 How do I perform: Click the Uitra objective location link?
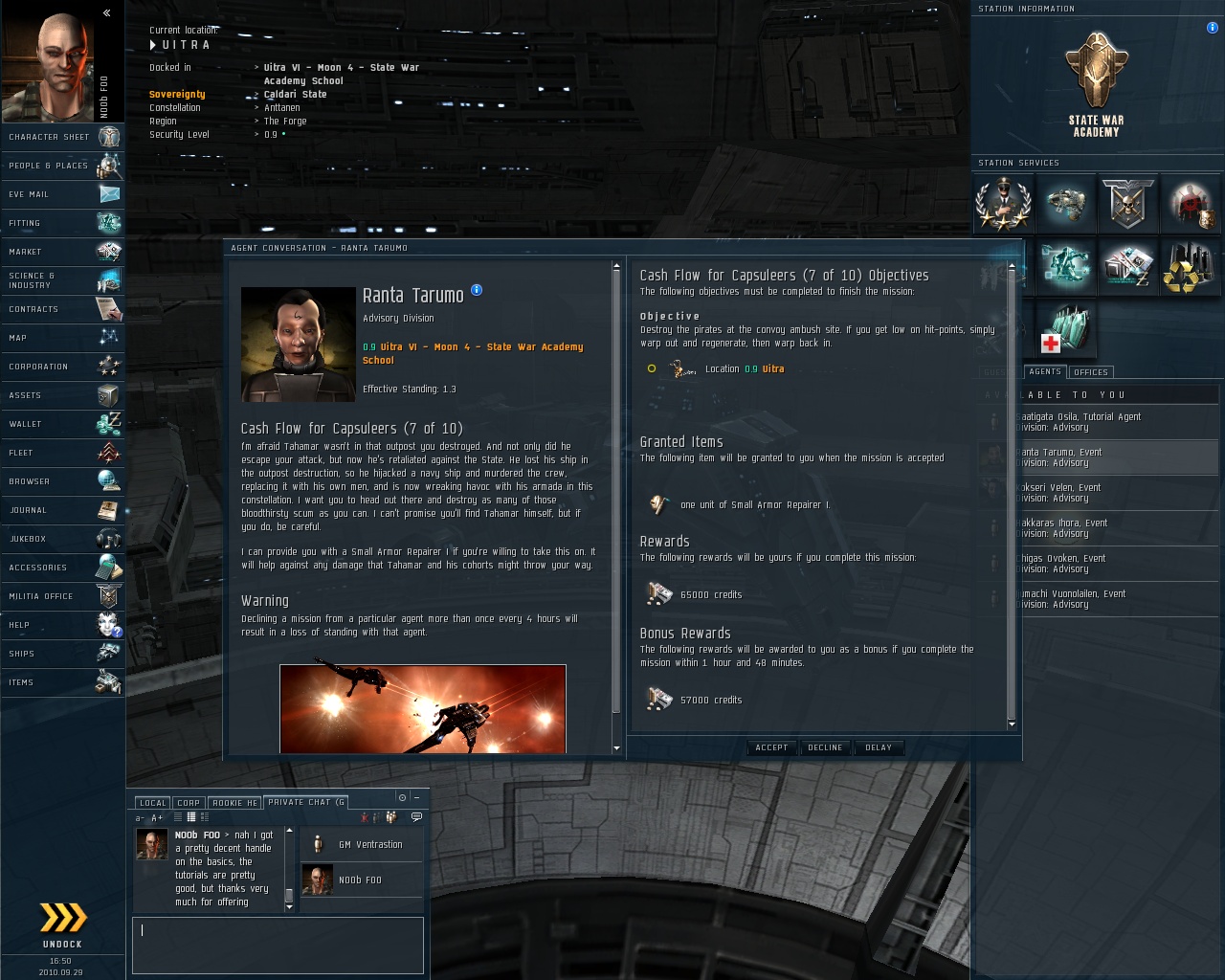point(773,368)
